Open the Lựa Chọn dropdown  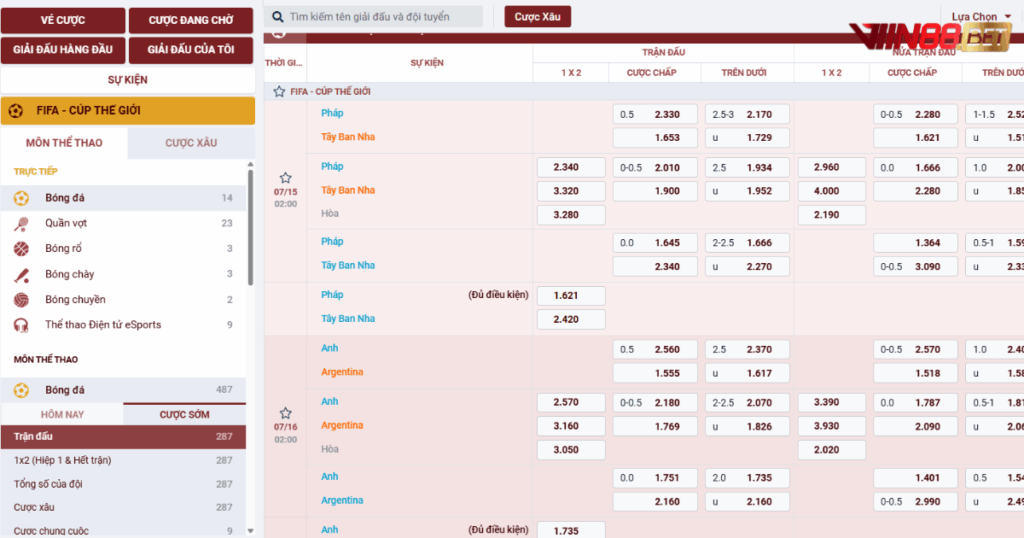(981, 16)
